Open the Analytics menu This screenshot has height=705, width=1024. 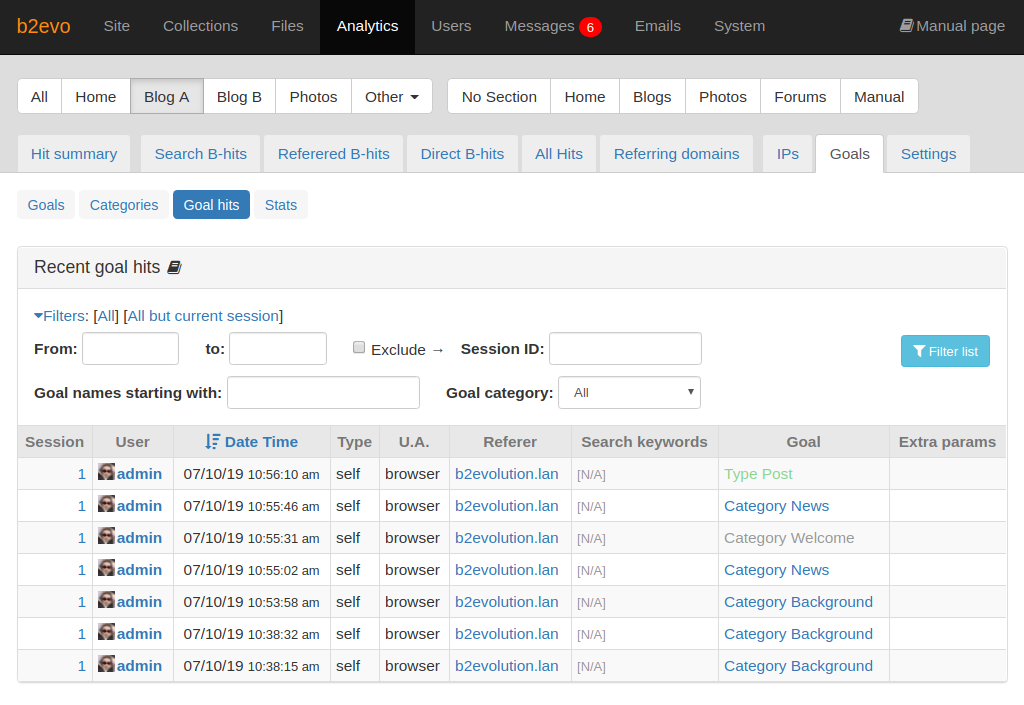pyautogui.click(x=368, y=26)
